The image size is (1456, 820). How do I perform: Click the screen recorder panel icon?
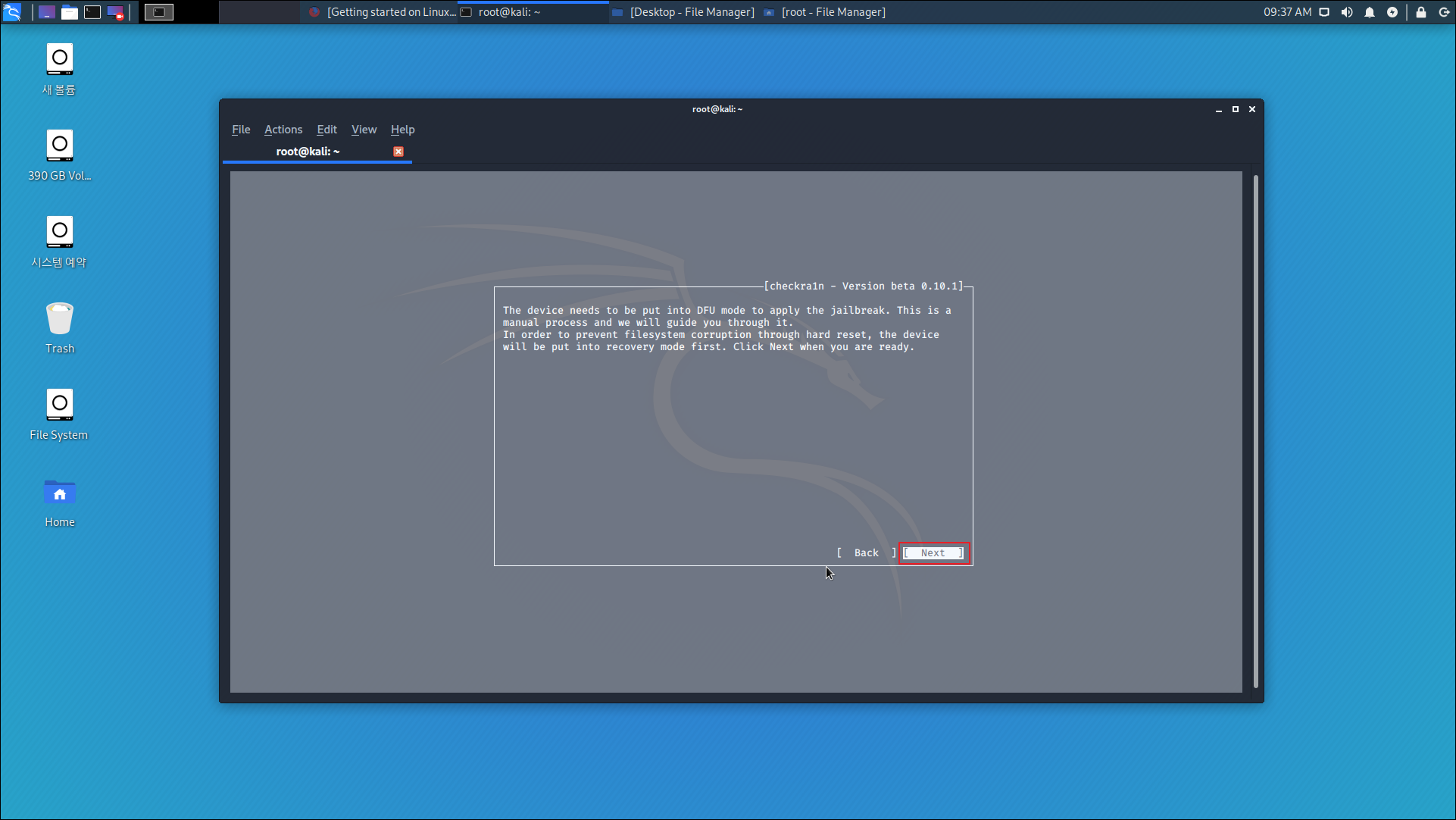point(115,12)
